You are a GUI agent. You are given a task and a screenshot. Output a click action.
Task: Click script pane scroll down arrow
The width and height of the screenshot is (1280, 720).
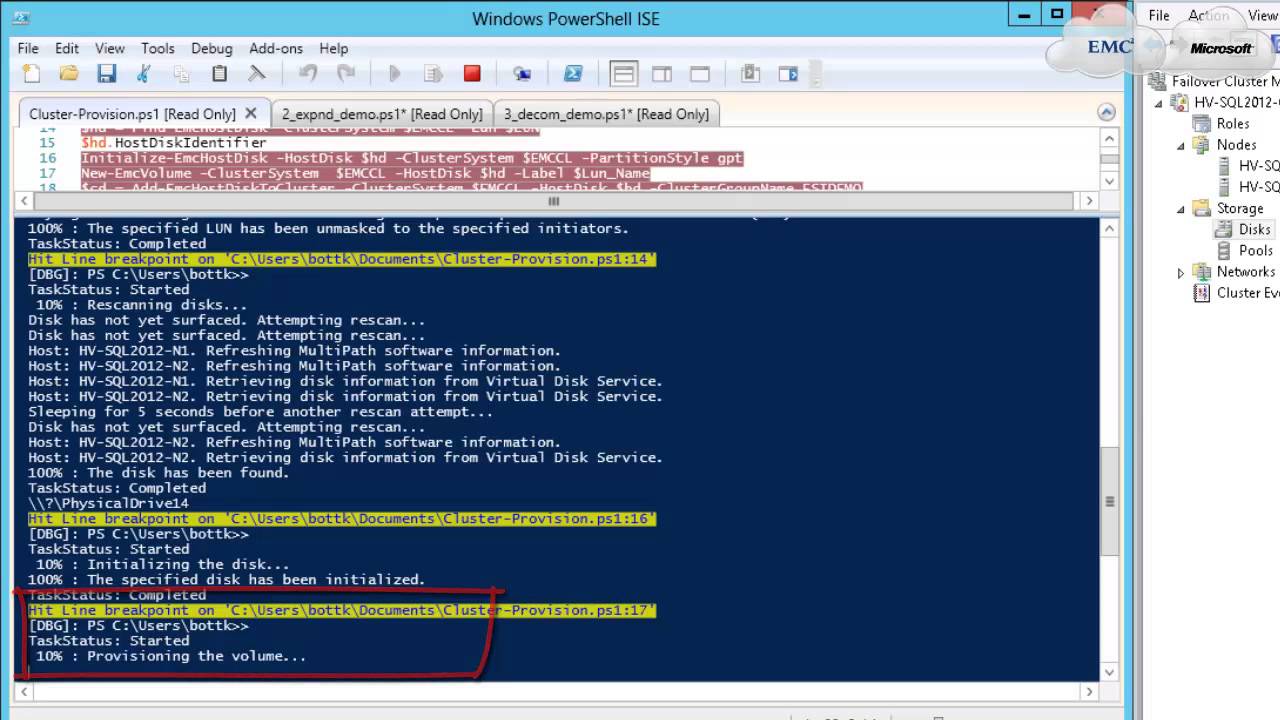coord(1109,181)
